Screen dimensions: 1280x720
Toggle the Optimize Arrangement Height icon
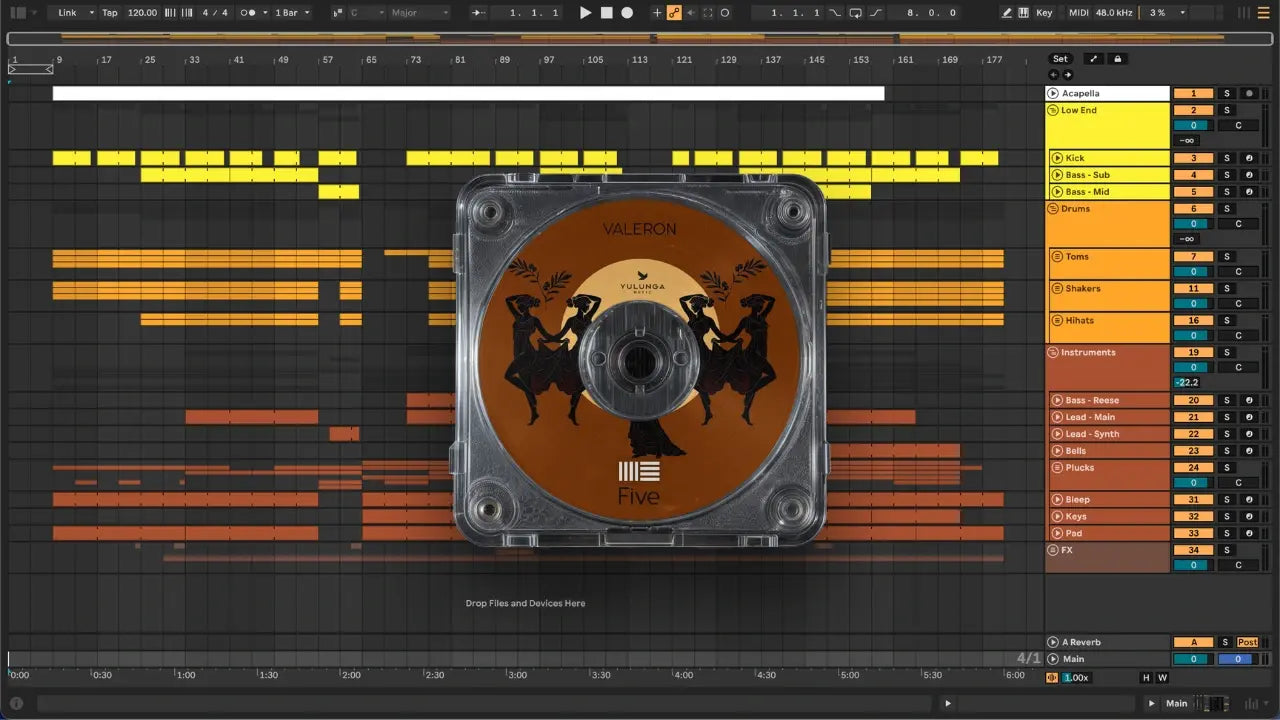click(1094, 59)
